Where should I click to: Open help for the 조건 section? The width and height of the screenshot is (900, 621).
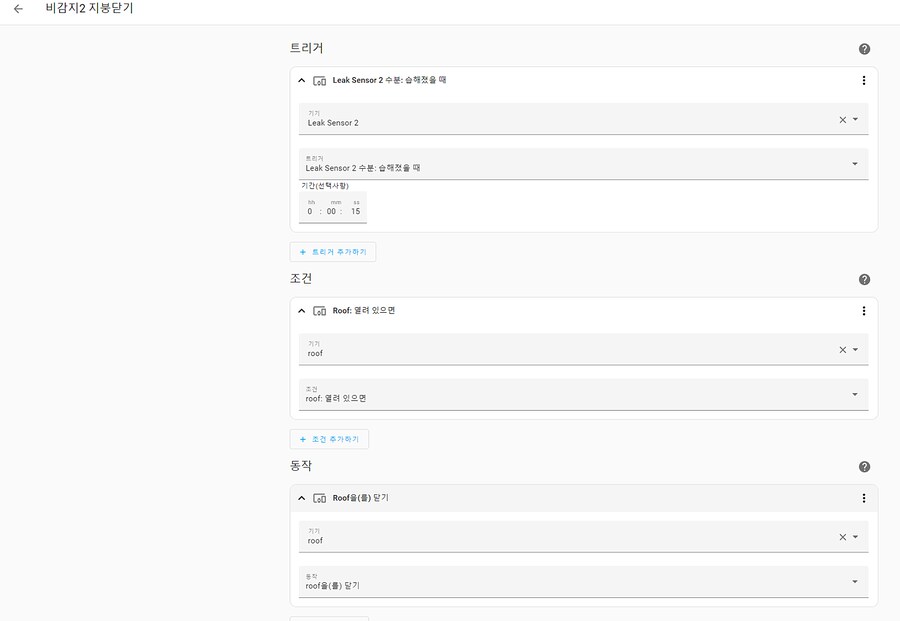coord(864,280)
